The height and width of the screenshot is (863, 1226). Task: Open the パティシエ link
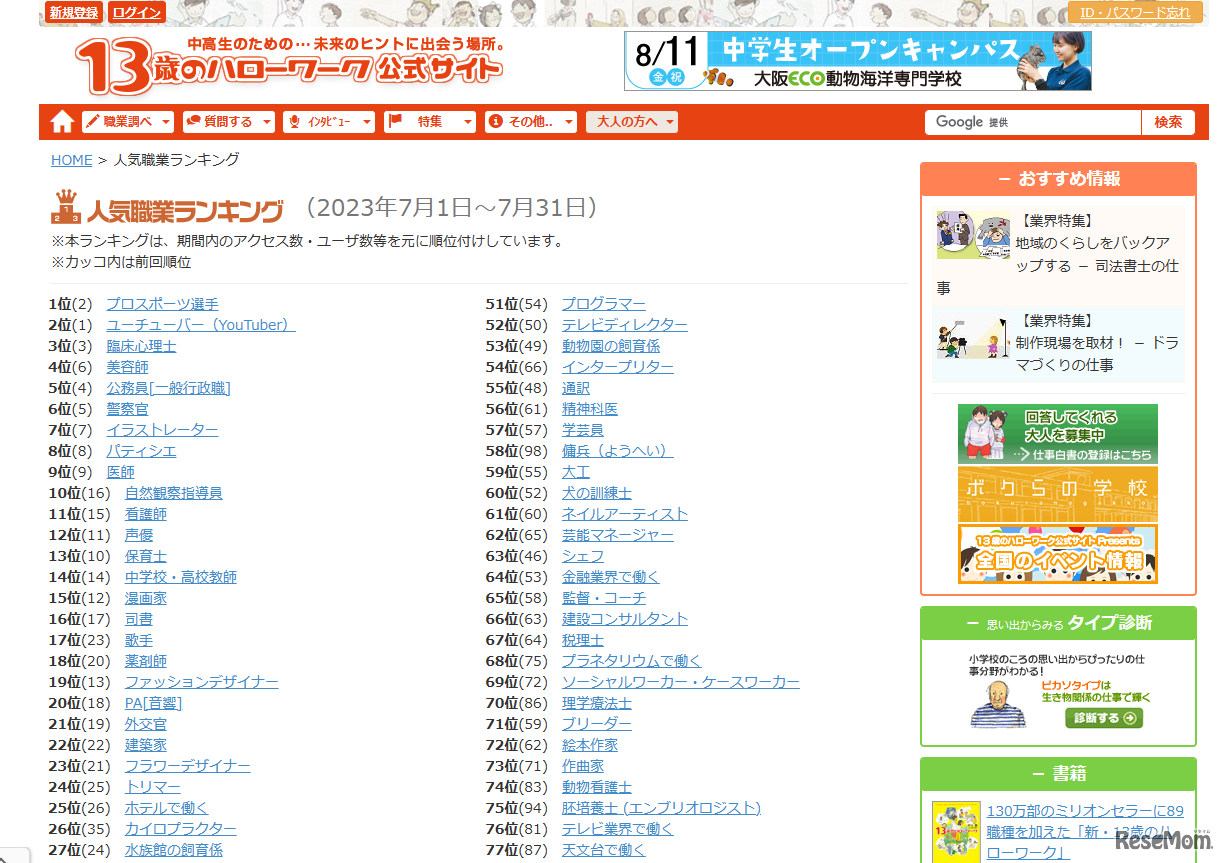coord(142,451)
